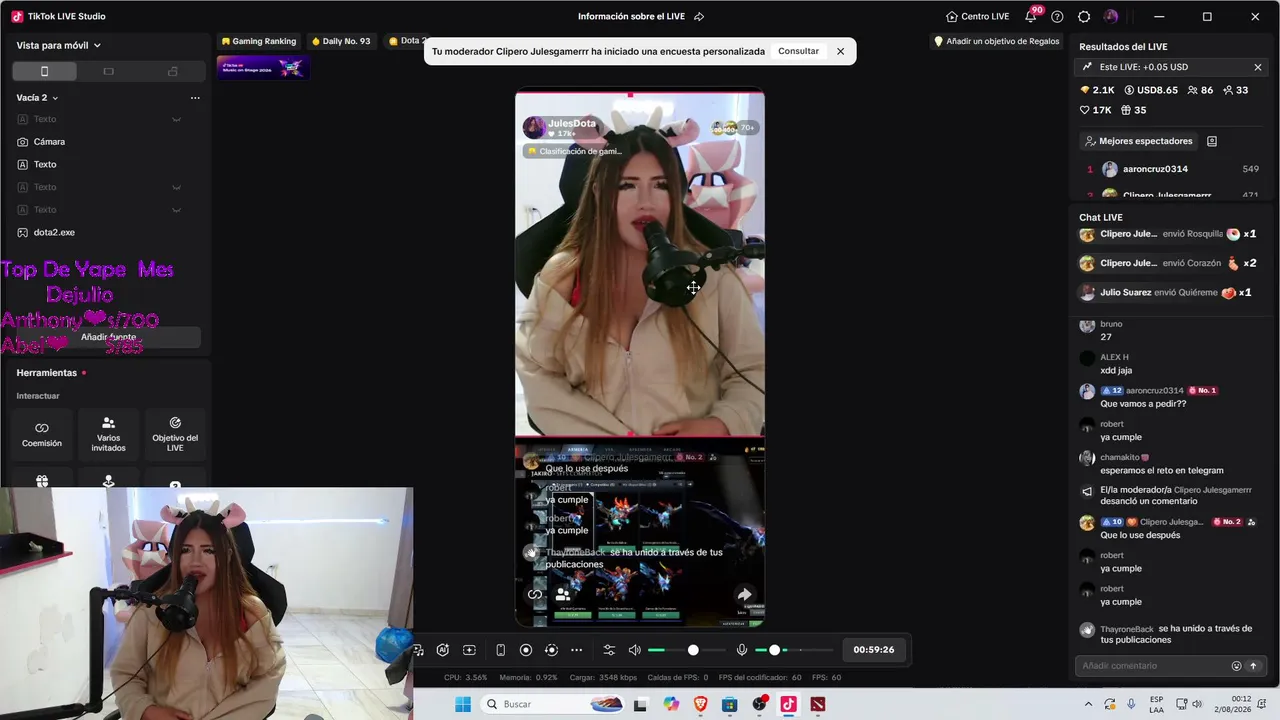Click the live timer 00:59:26
1280x720 pixels.
coord(874,650)
